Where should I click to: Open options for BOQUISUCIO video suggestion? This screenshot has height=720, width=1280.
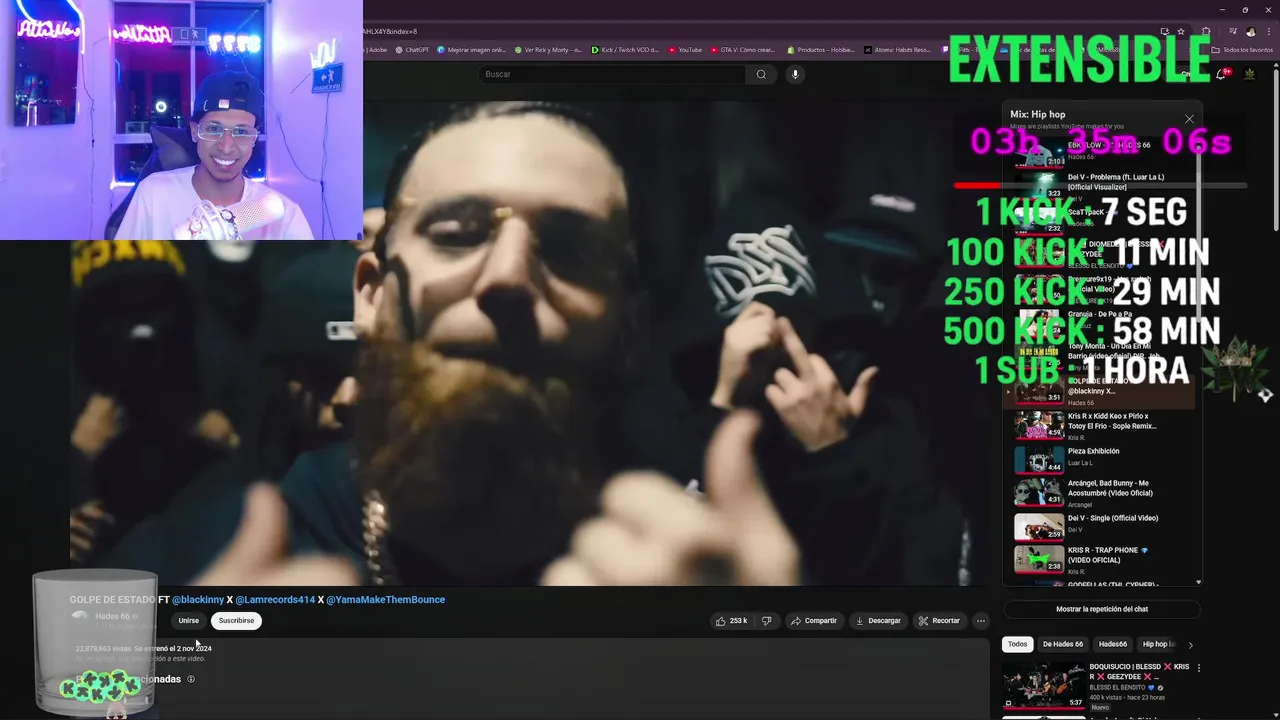(1199, 668)
